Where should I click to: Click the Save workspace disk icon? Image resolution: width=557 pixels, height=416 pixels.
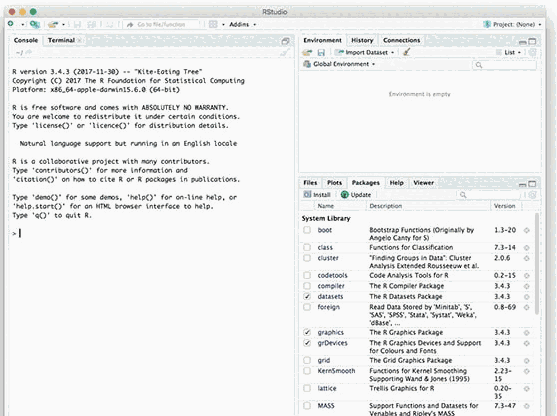(x=321, y=53)
